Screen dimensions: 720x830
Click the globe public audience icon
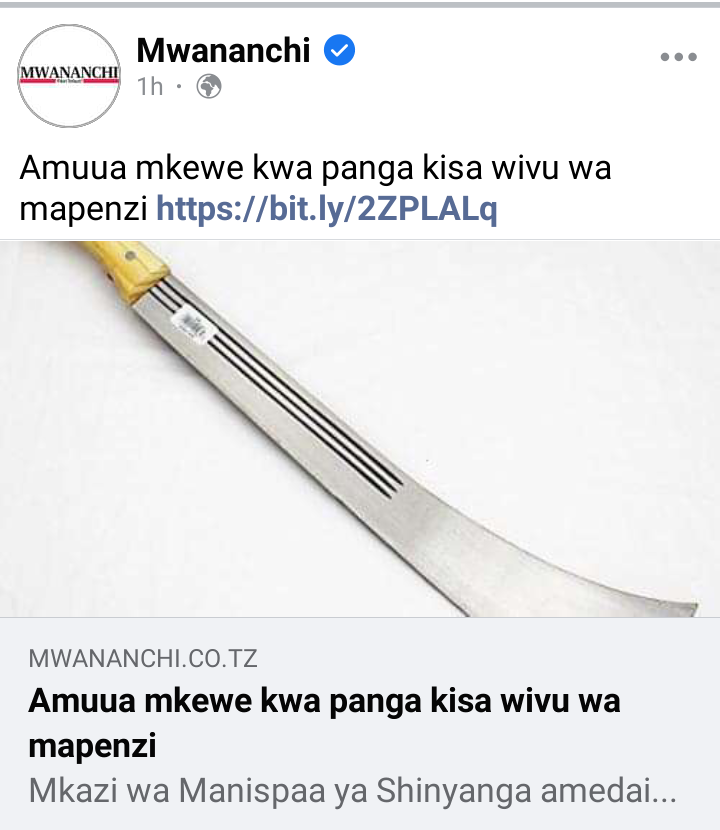point(209,86)
